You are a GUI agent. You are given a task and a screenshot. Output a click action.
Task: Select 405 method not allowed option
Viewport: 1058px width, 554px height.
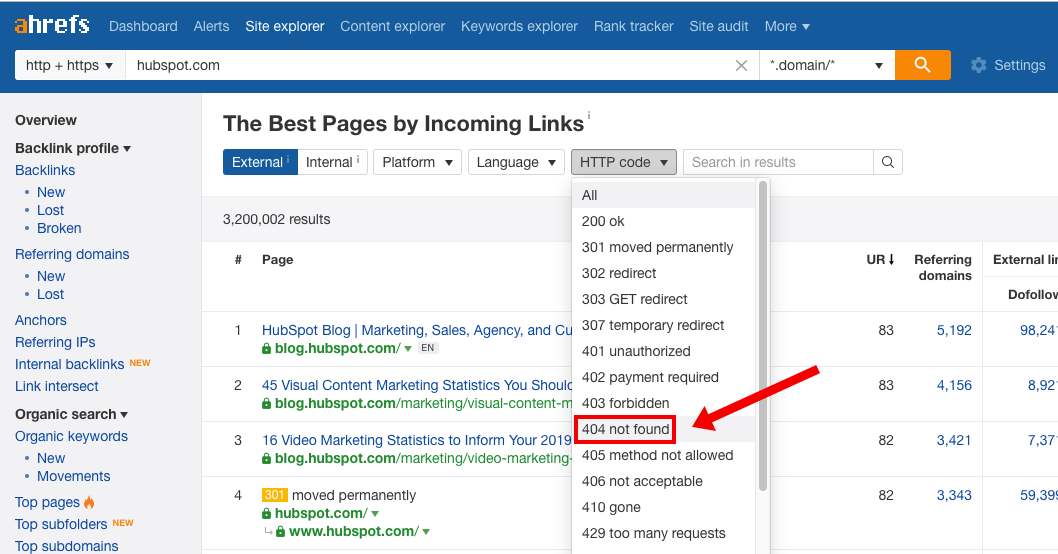pos(663,455)
